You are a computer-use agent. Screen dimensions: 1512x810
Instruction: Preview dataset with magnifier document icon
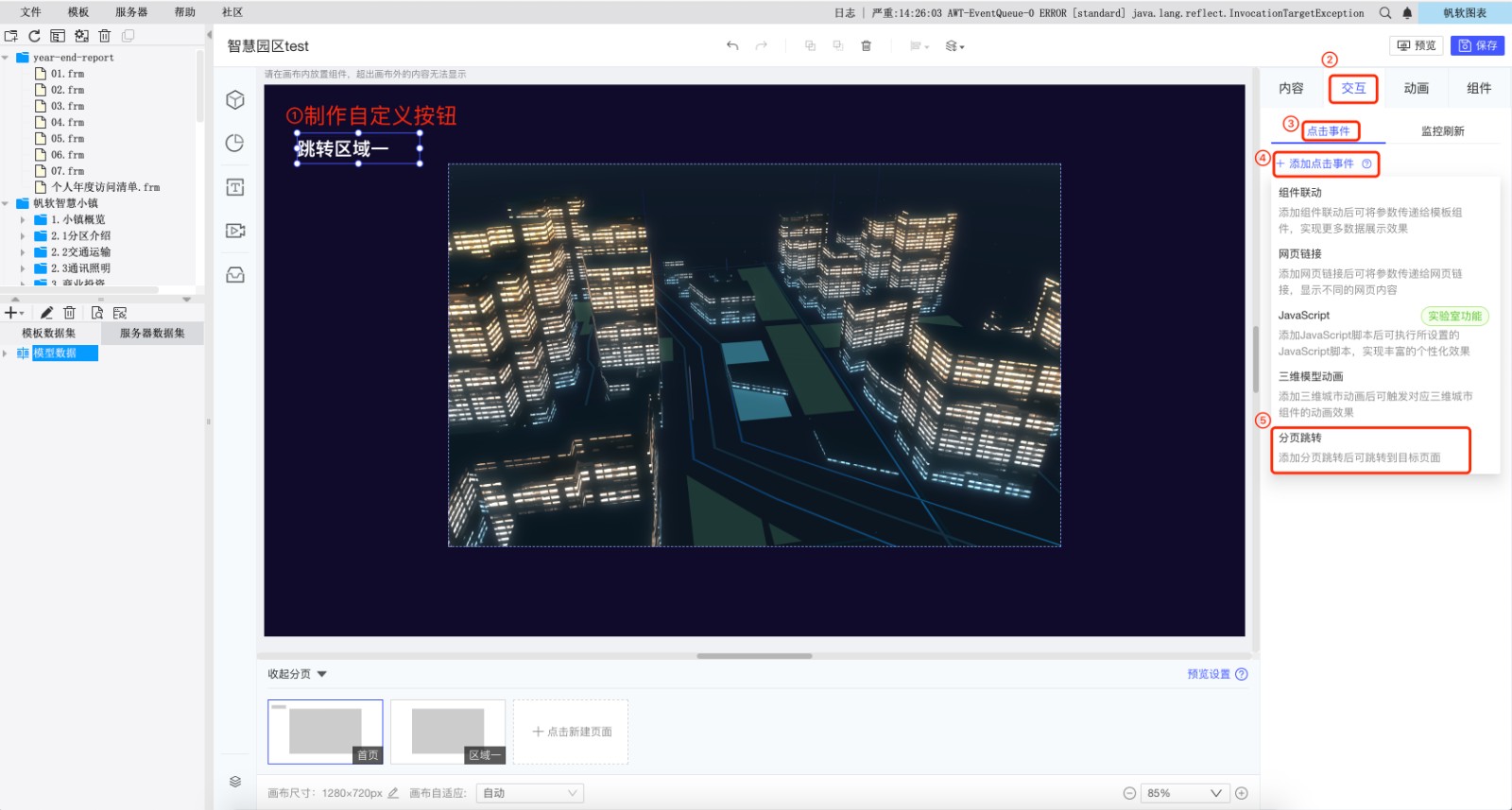(x=96, y=313)
